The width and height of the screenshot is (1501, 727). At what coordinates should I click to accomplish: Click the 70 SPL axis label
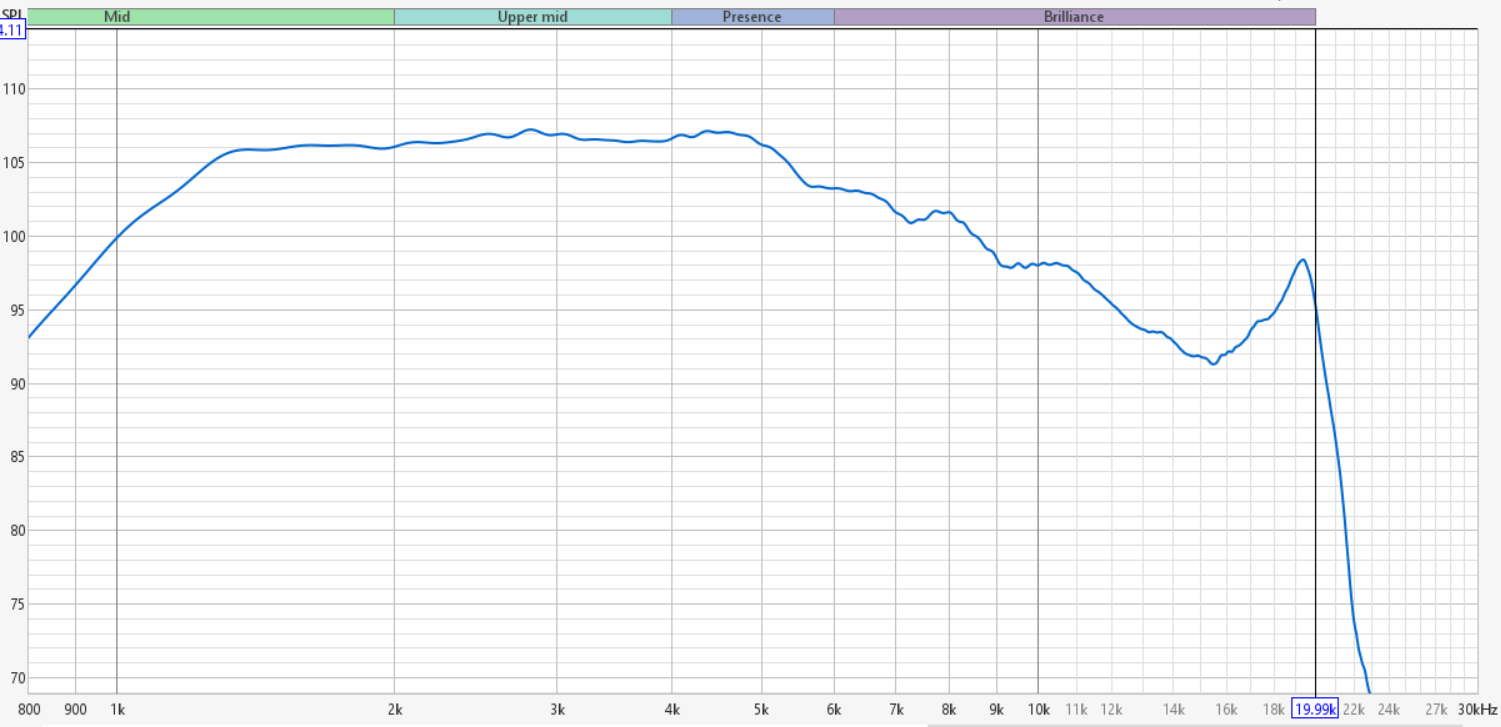16,678
